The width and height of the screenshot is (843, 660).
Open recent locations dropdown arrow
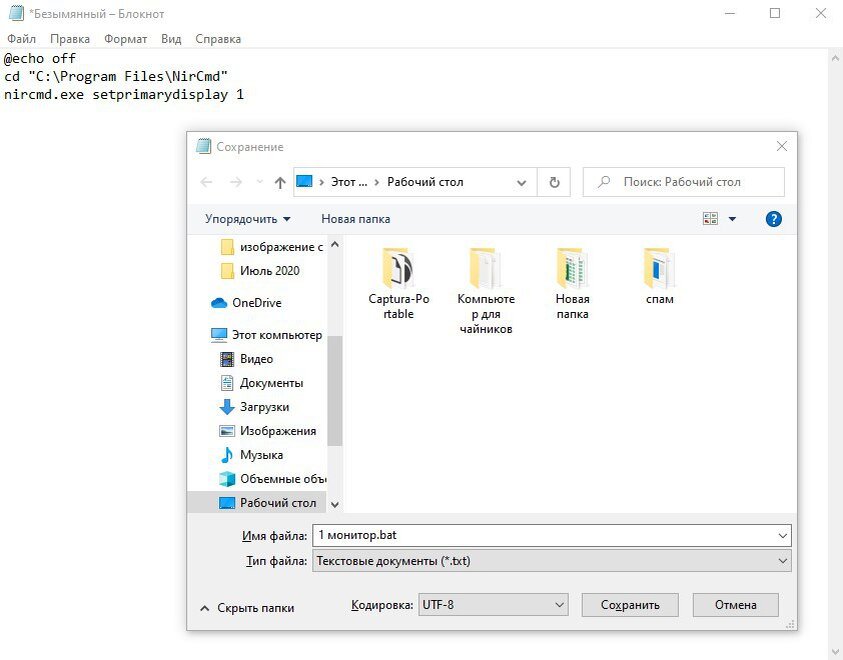pyautogui.click(x=259, y=182)
